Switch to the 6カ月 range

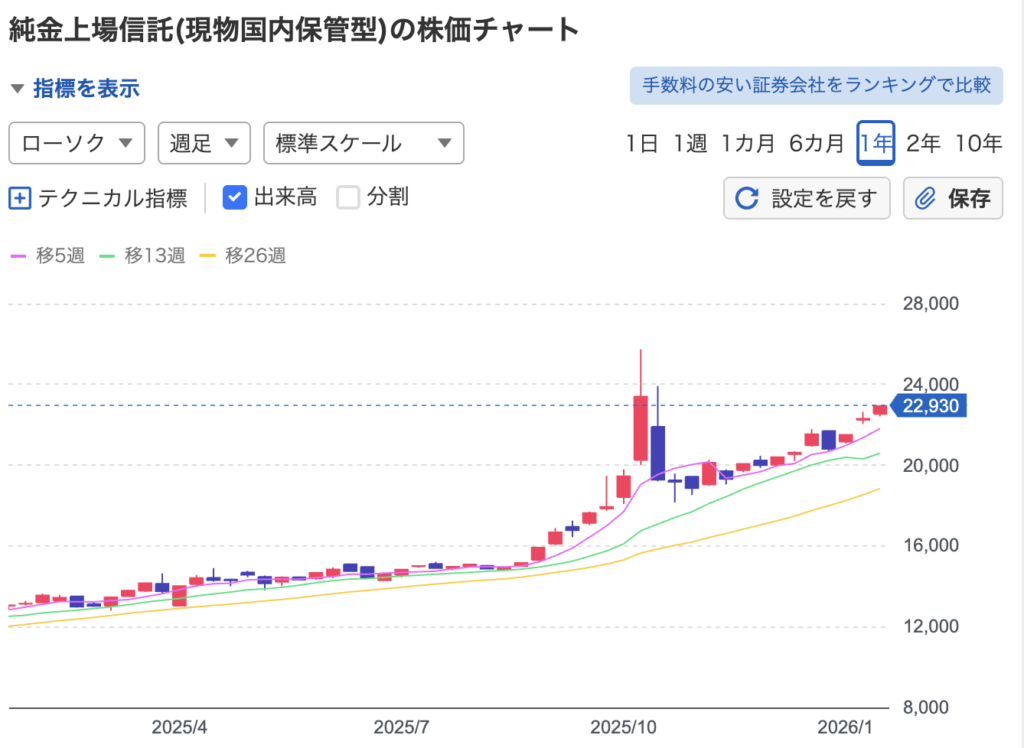(x=816, y=143)
